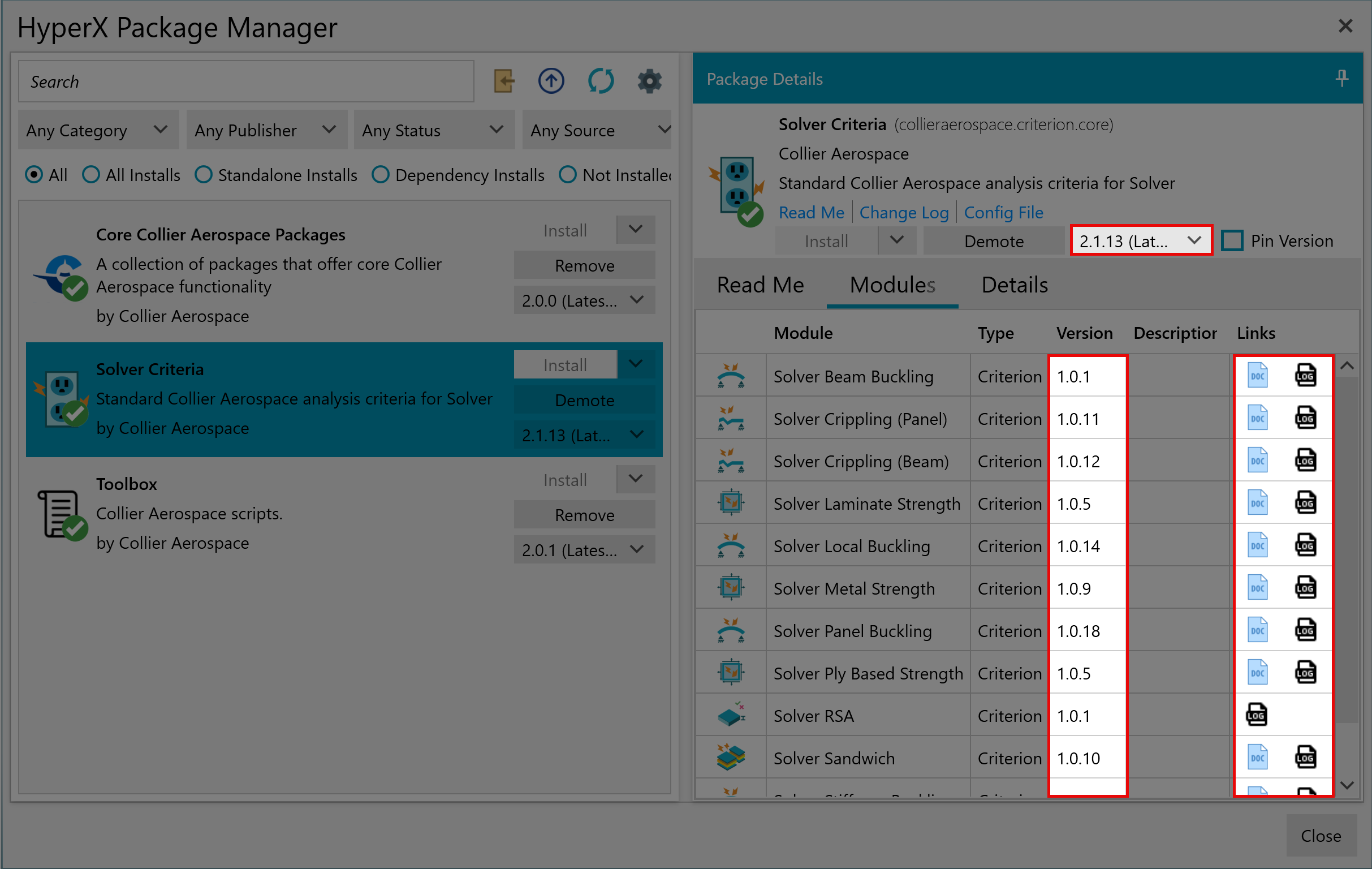The height and width of the screenshot is (869, 1372).
Task: Click the Version column header
Action: click(x=1084, y=333)
